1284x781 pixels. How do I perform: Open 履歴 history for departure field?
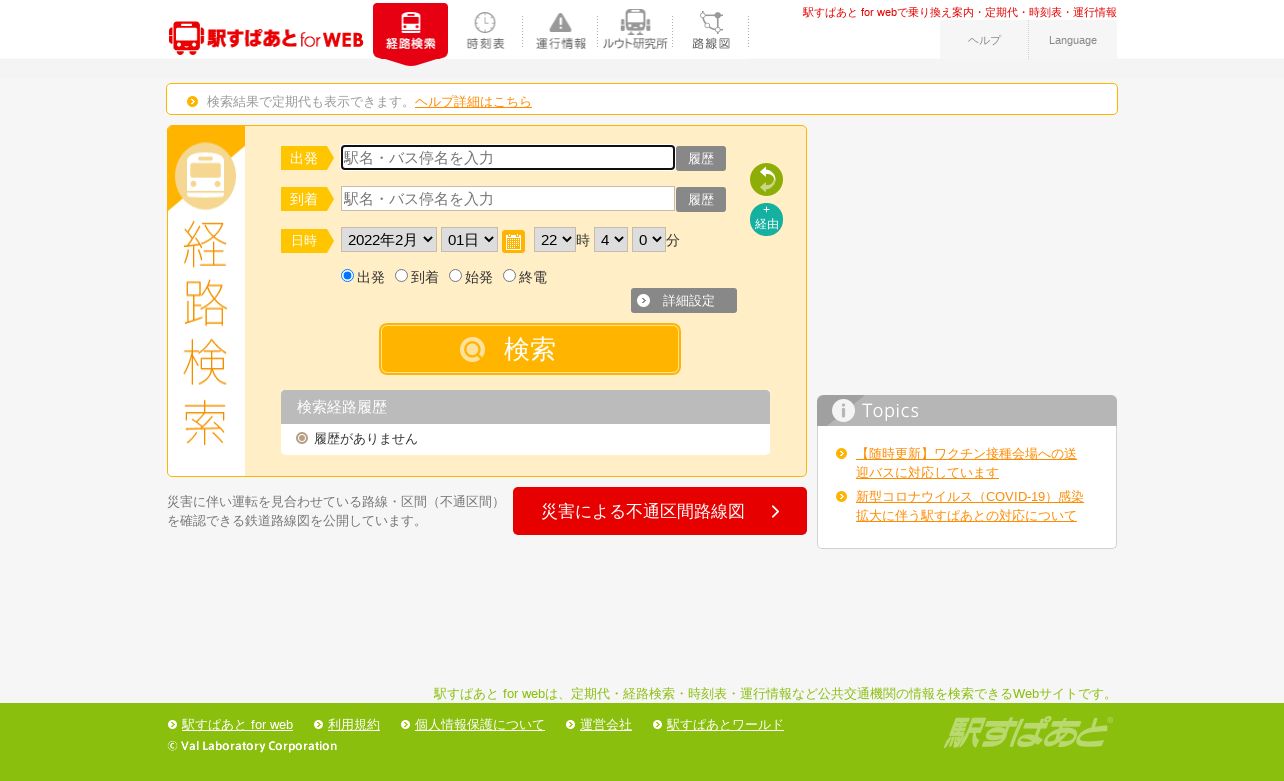[x=701, y=158]
